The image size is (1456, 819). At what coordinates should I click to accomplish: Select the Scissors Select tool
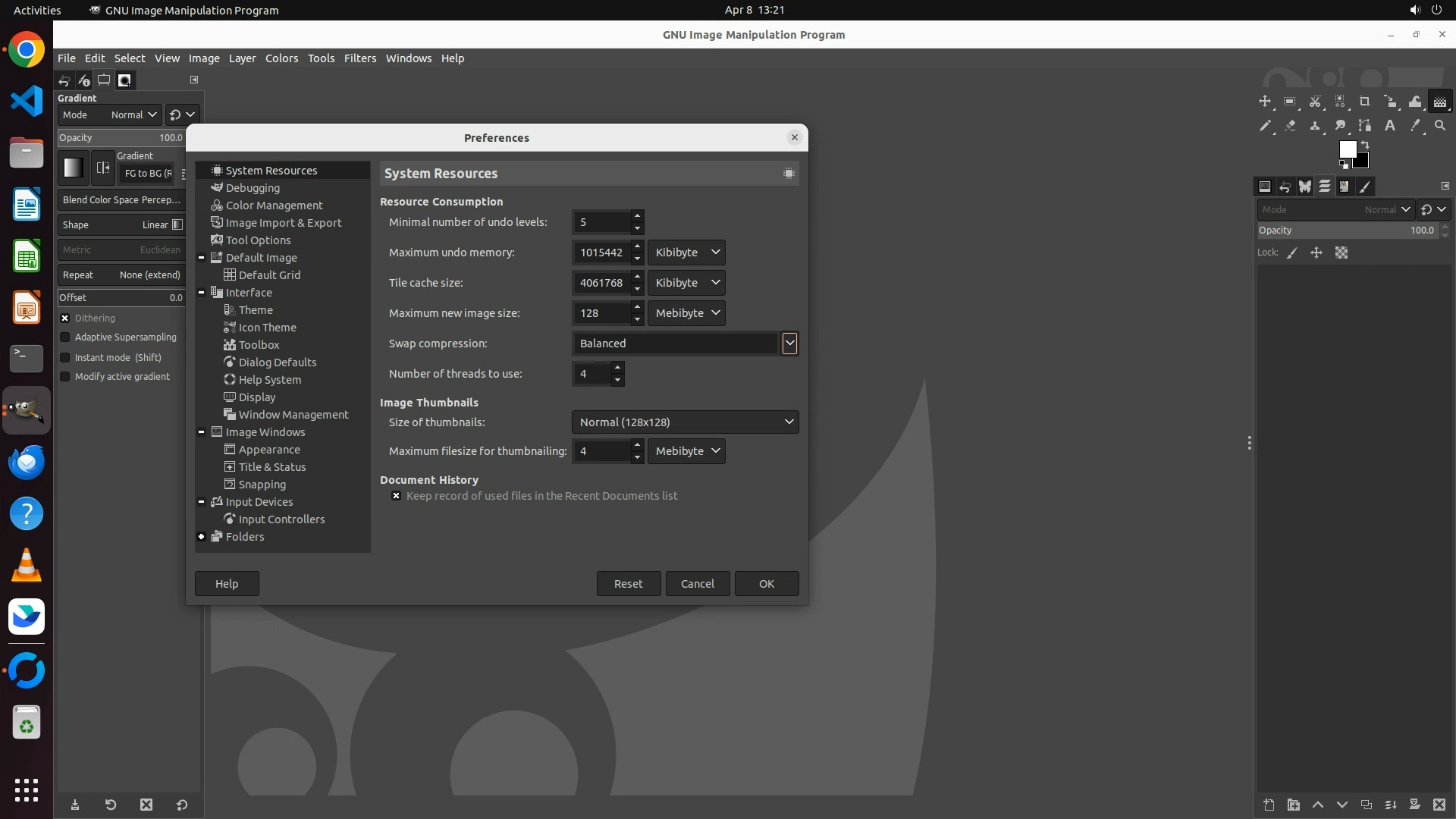point(1315,102)
